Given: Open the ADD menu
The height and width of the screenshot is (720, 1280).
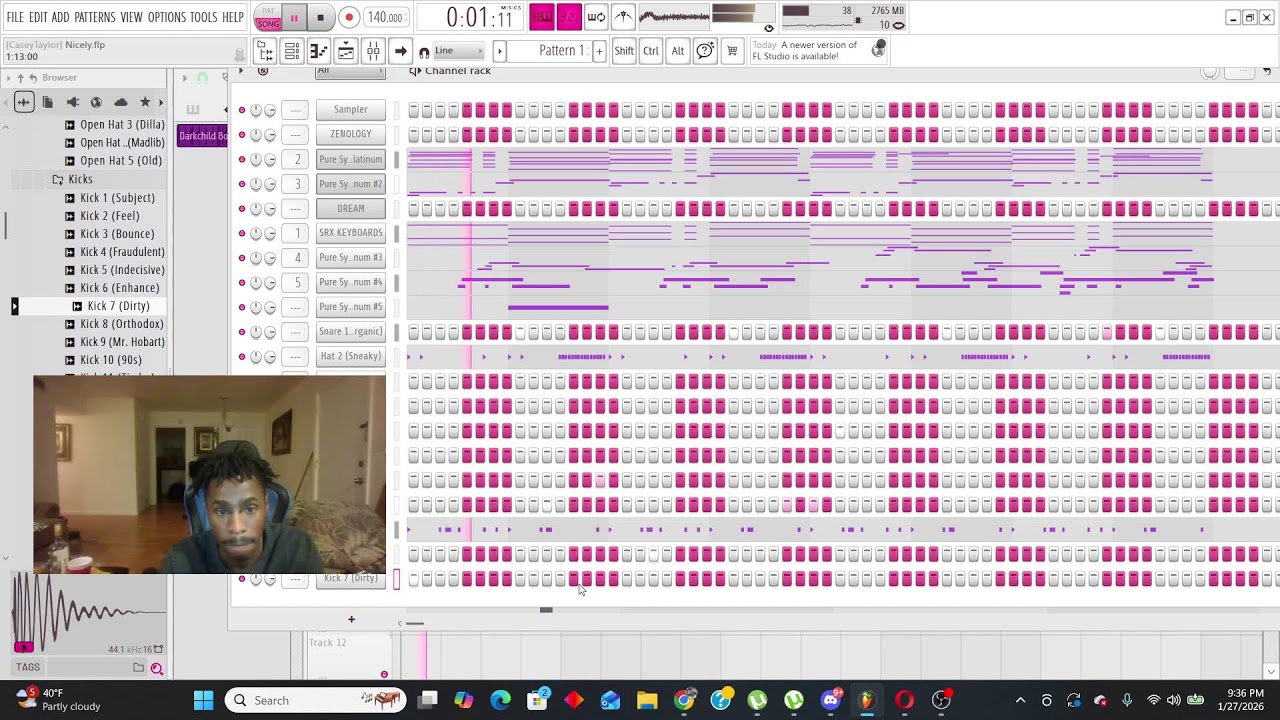Looking at the screenshot, I should tap(61, 17).
